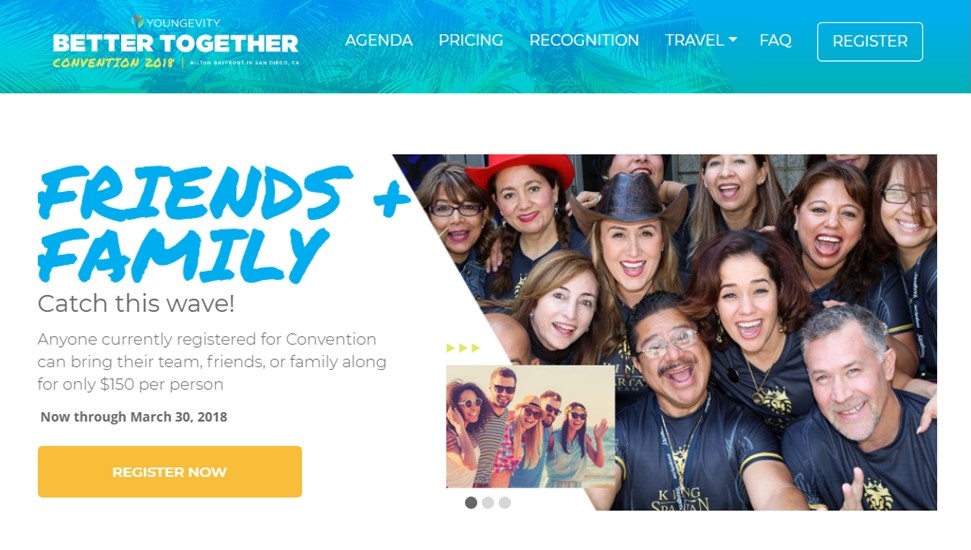
Task: Click the outlined Register button in header
Action: [x=869, y=41]
